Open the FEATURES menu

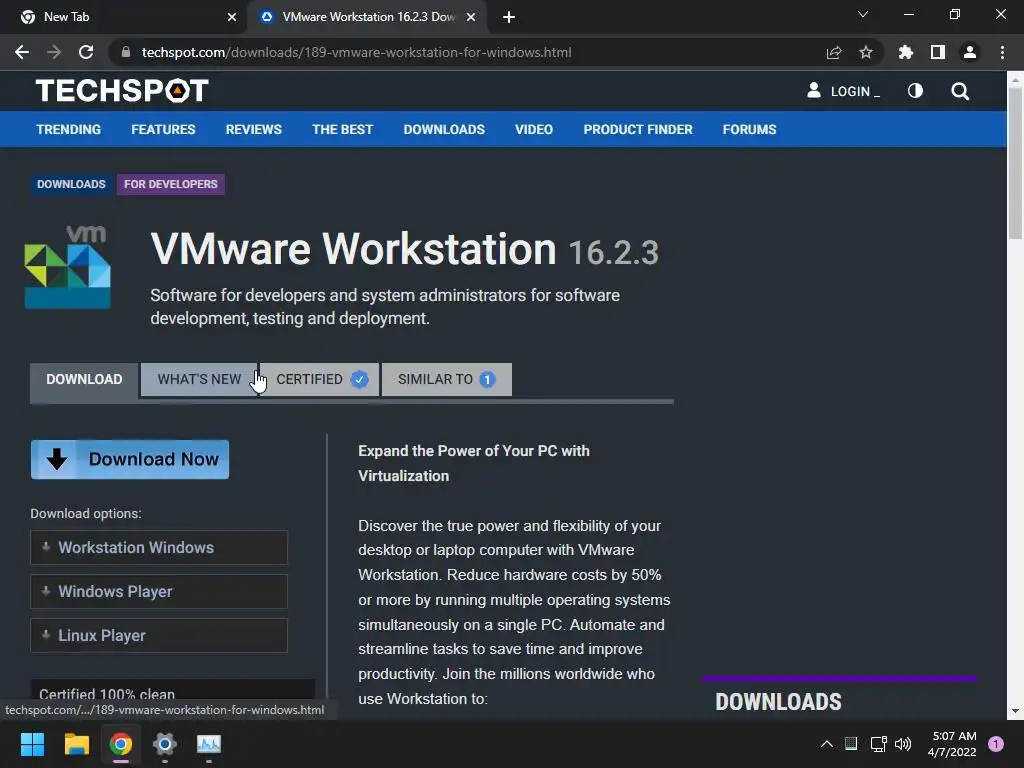tap(163, 129)
